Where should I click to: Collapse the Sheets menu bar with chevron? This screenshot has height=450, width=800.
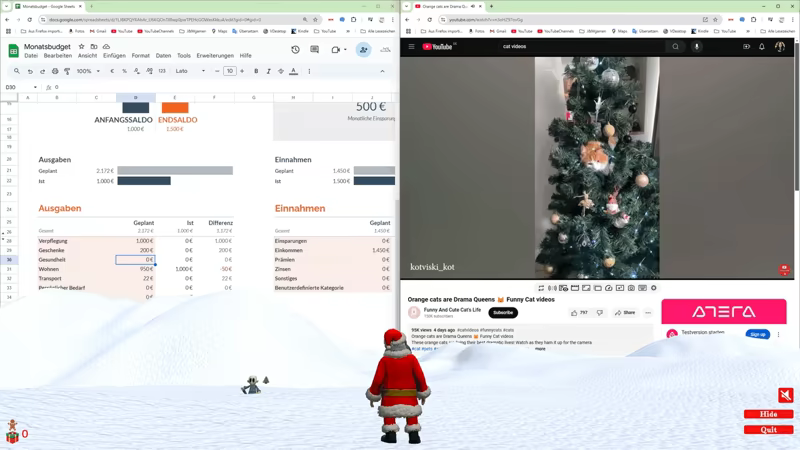click(382, 71)
